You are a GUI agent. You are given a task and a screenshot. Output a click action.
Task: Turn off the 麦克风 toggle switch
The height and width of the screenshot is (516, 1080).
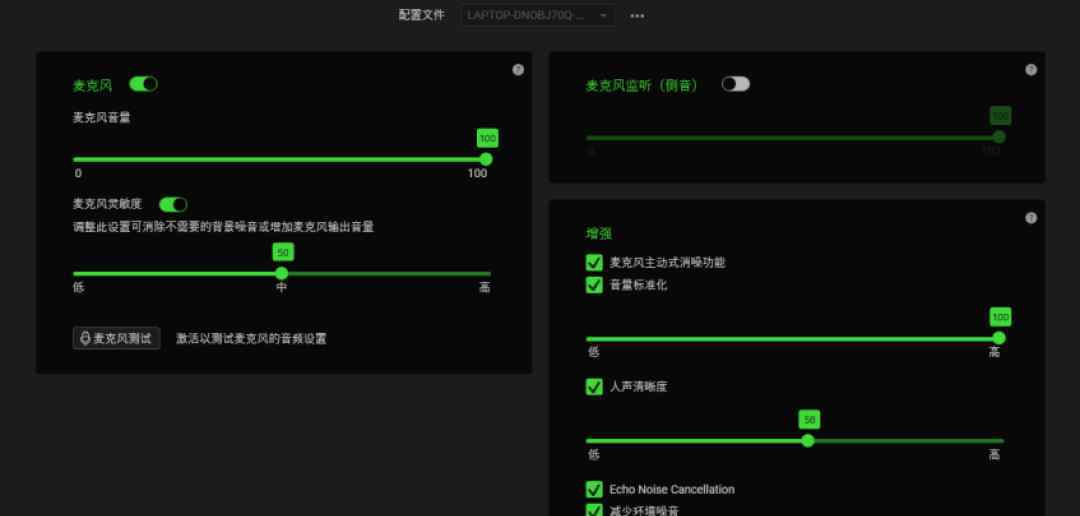(x=144, y=85)
